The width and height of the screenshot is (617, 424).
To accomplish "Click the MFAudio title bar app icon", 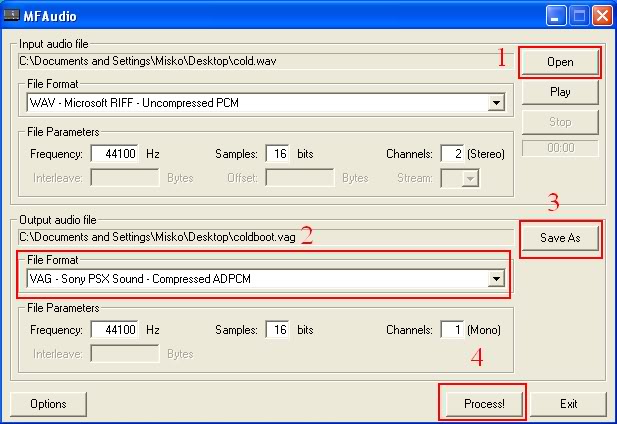I will click(14, 15).
